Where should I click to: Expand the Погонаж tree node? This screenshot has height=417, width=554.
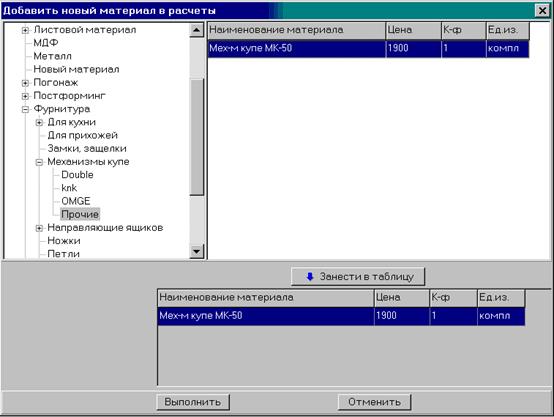(x=25, y=83)
